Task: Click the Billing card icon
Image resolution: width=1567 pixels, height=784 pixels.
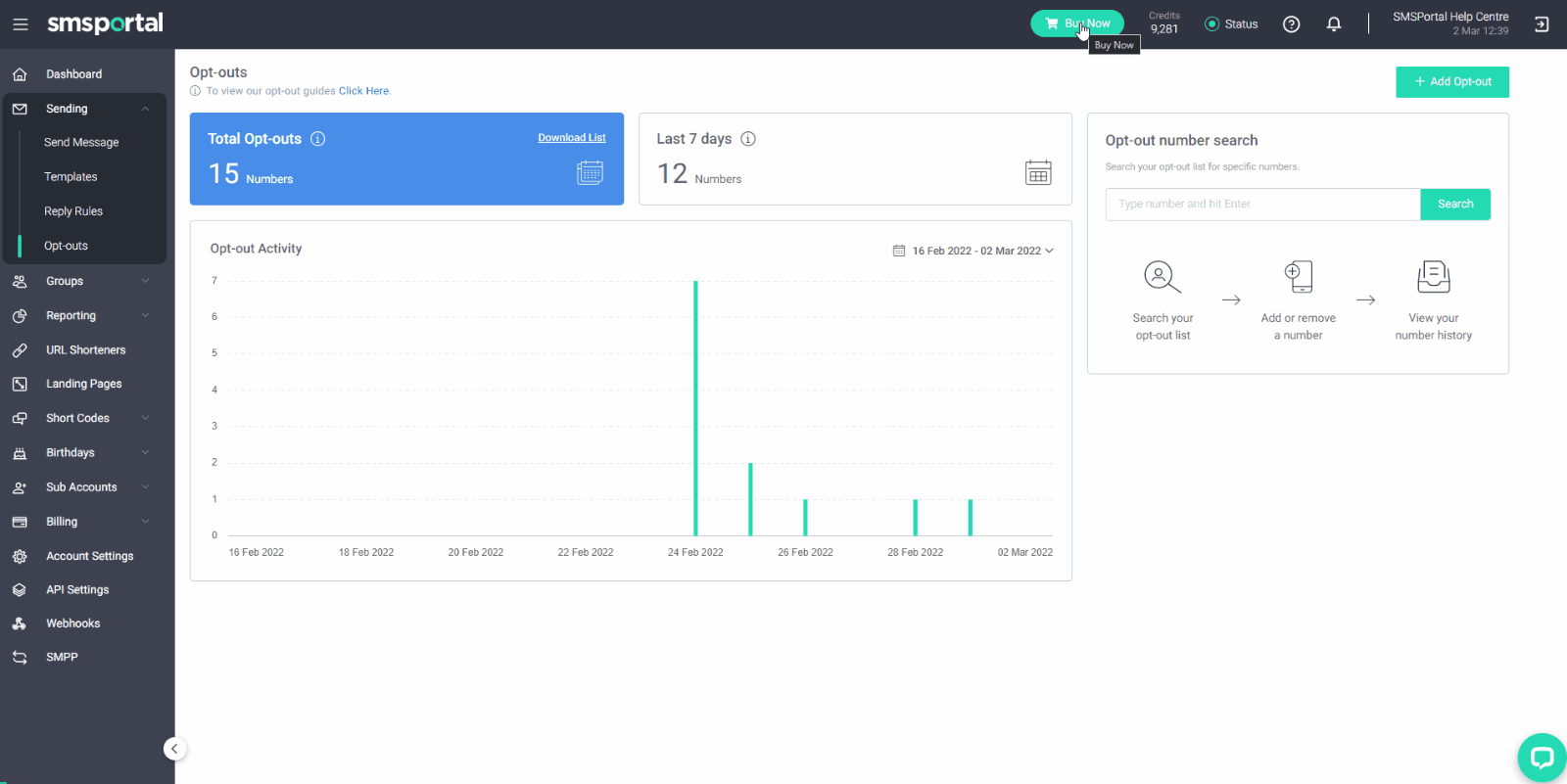Action: pos(20,522)
